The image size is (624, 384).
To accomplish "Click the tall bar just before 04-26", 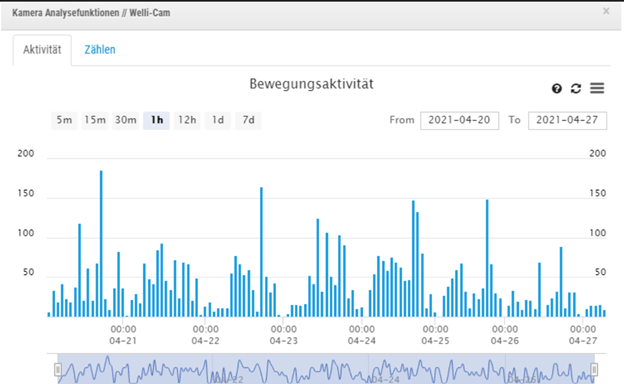I will pos(487,258).
